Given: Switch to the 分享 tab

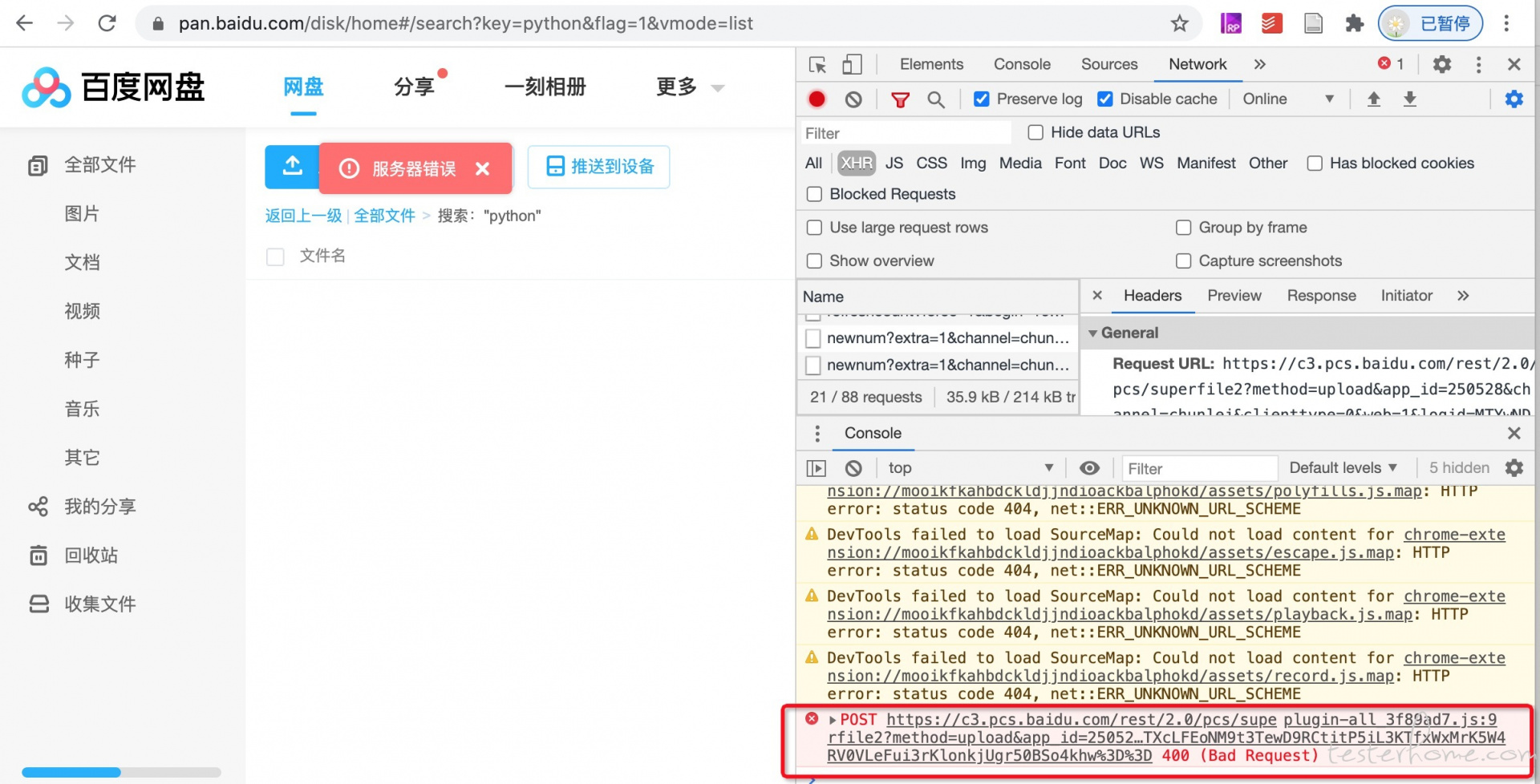Looking at the screenshot, I should pos(414,87).
